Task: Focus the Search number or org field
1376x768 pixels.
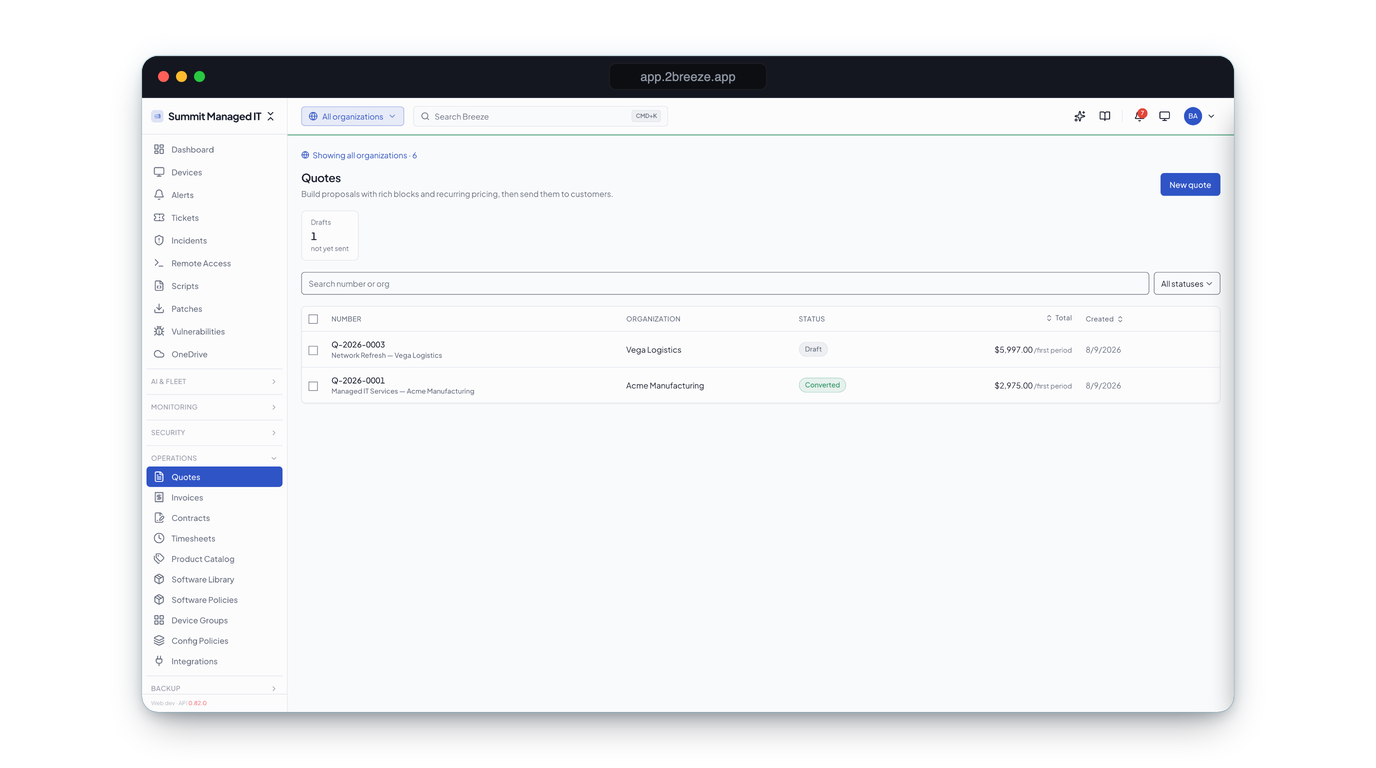Action: point(725,284)
